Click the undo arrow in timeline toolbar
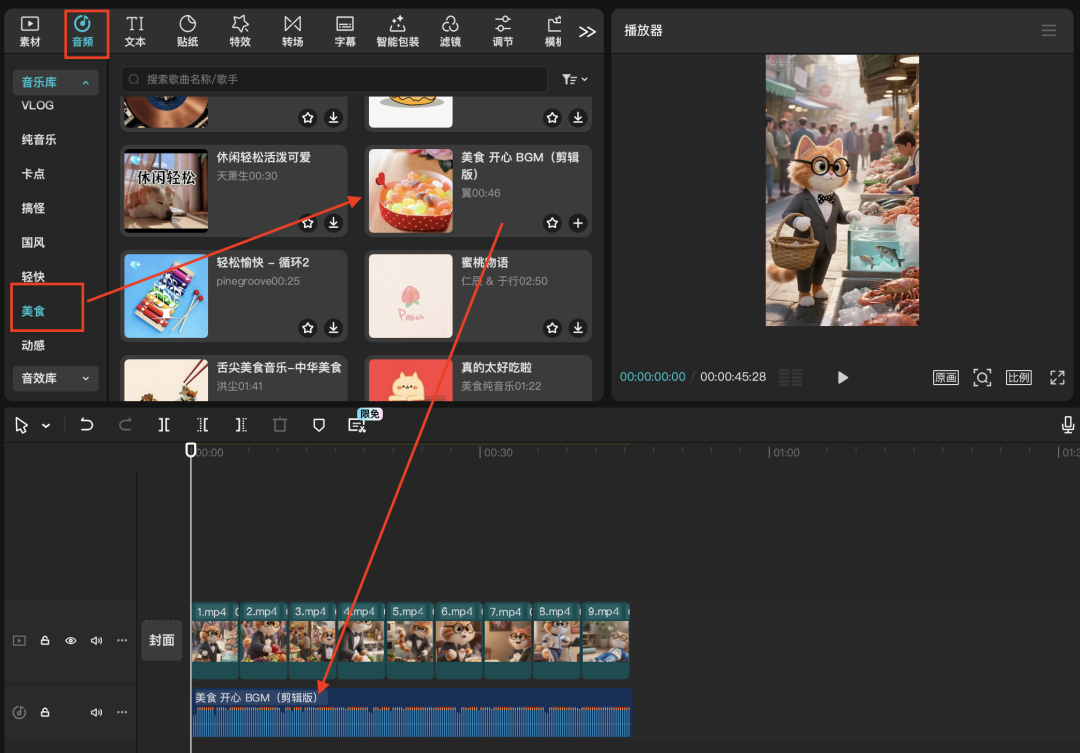This screenshot has height=753, width=1080. [x=87, y=425]
